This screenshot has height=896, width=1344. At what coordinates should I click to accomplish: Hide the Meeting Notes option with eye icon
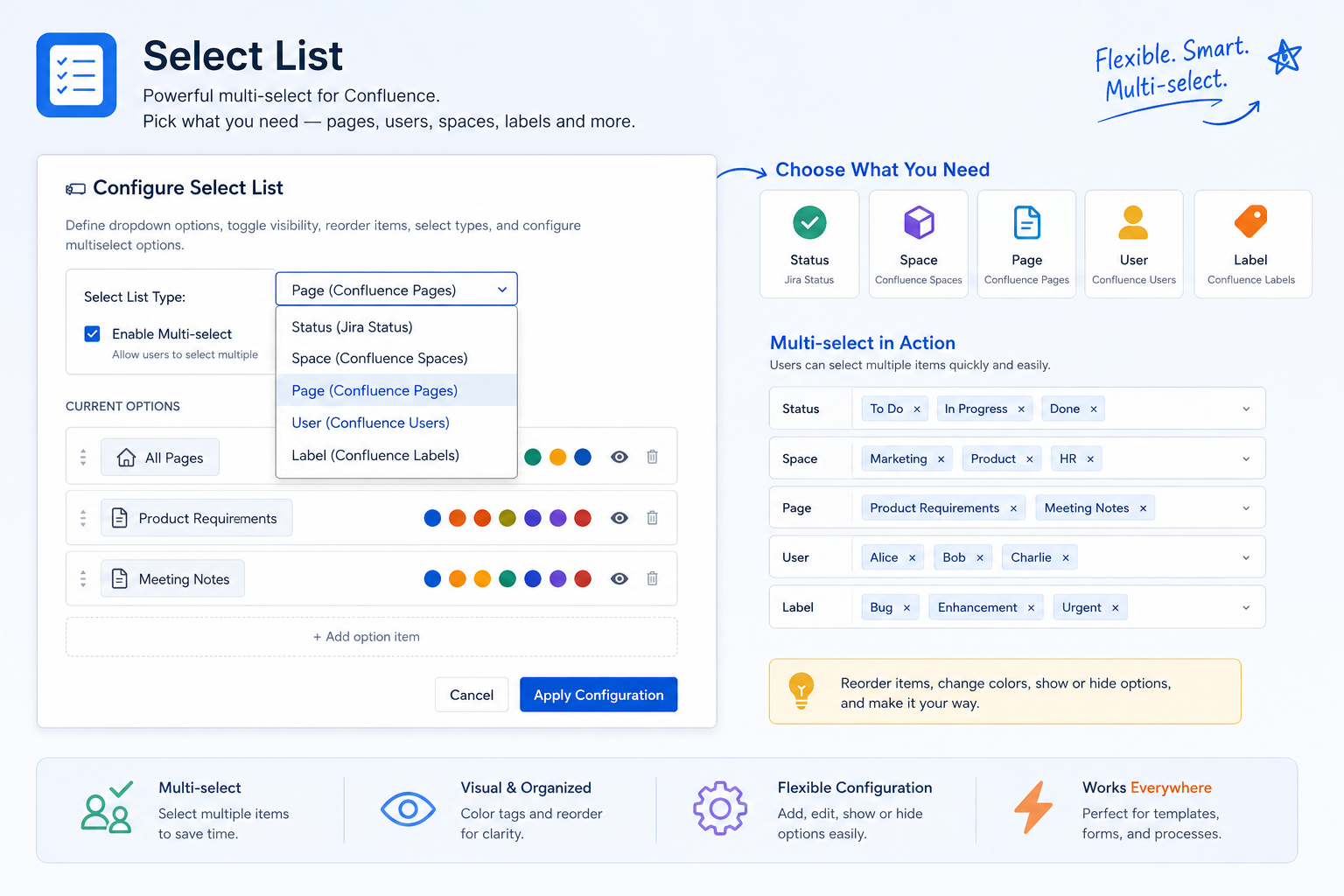619,578
